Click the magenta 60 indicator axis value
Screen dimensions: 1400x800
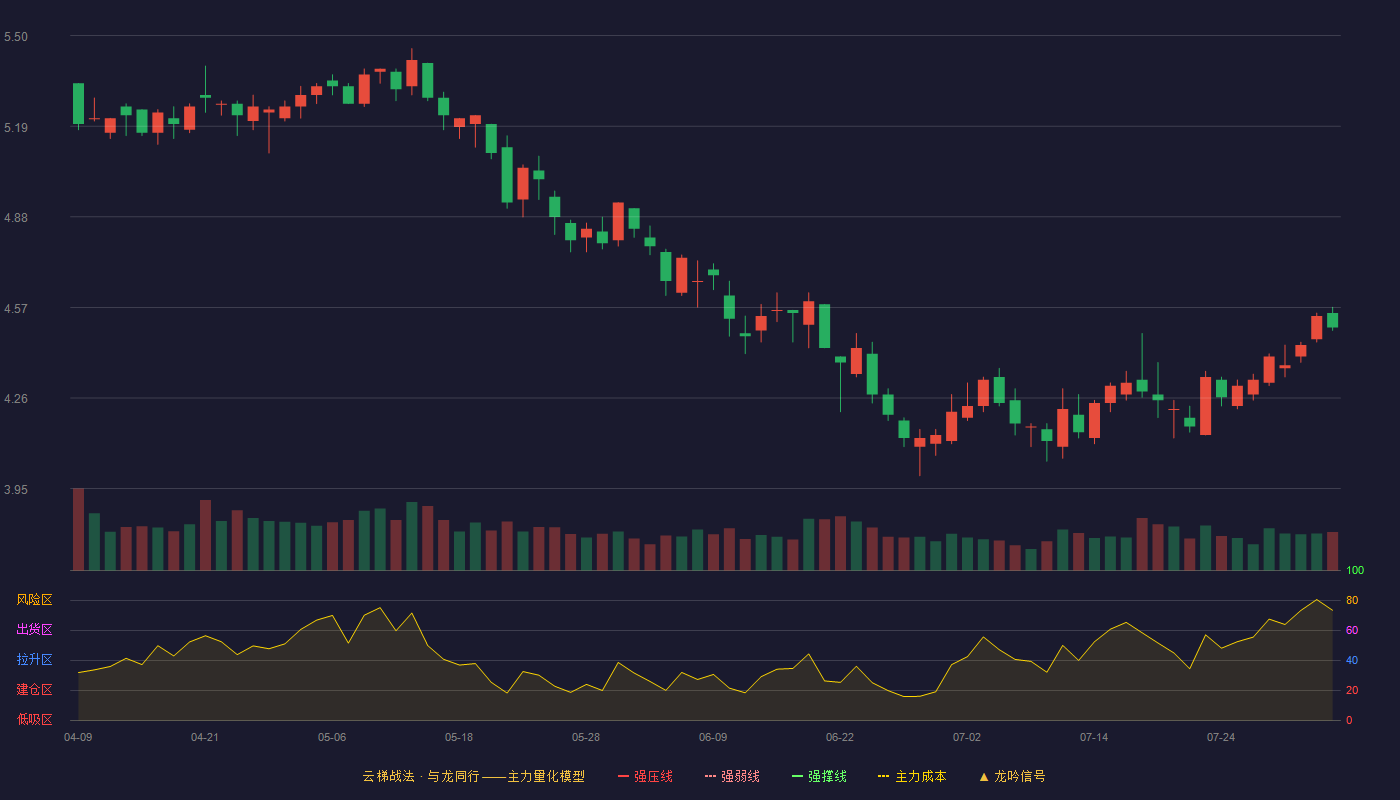(1352, 630)
